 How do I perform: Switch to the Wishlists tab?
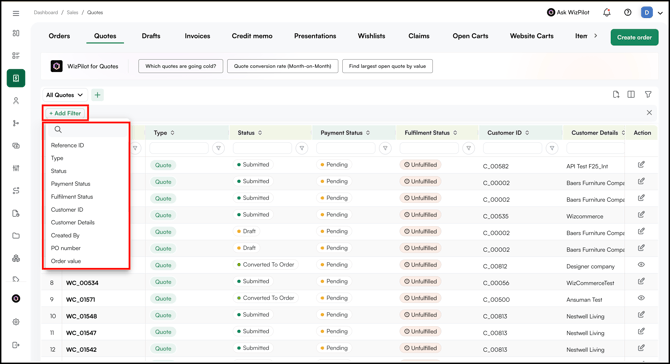pyautogui.click(x=371, y=36)
